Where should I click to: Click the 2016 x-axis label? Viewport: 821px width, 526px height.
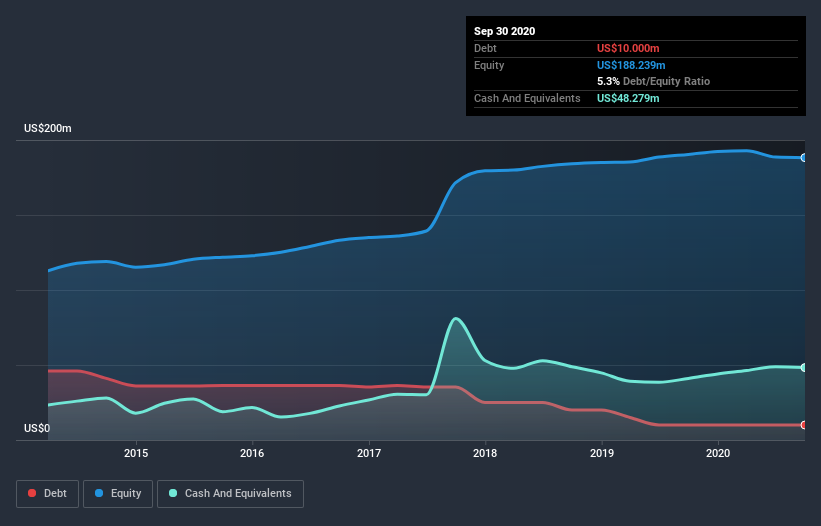(252, 453)
